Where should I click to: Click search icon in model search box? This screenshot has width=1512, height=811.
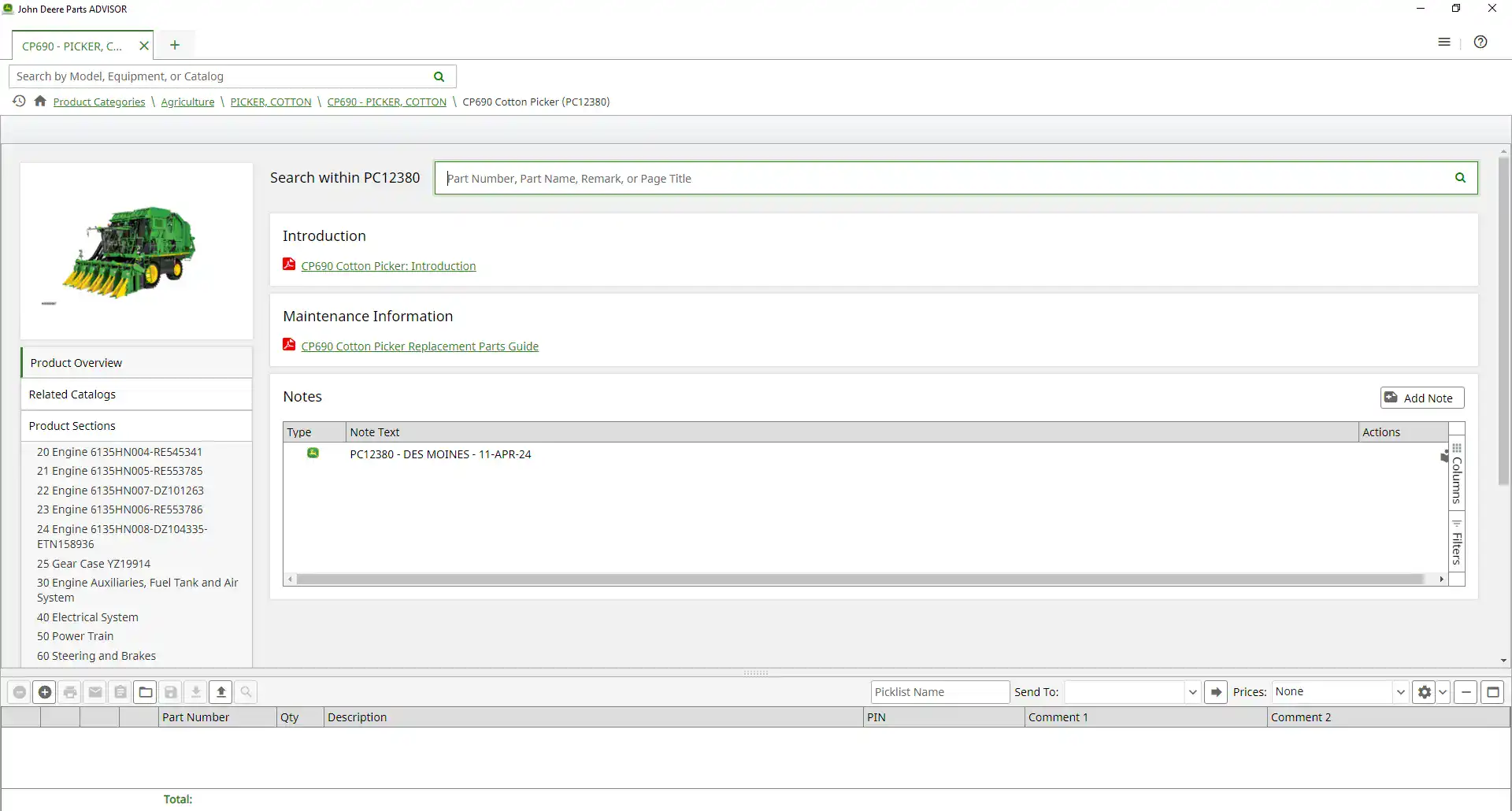439,76
